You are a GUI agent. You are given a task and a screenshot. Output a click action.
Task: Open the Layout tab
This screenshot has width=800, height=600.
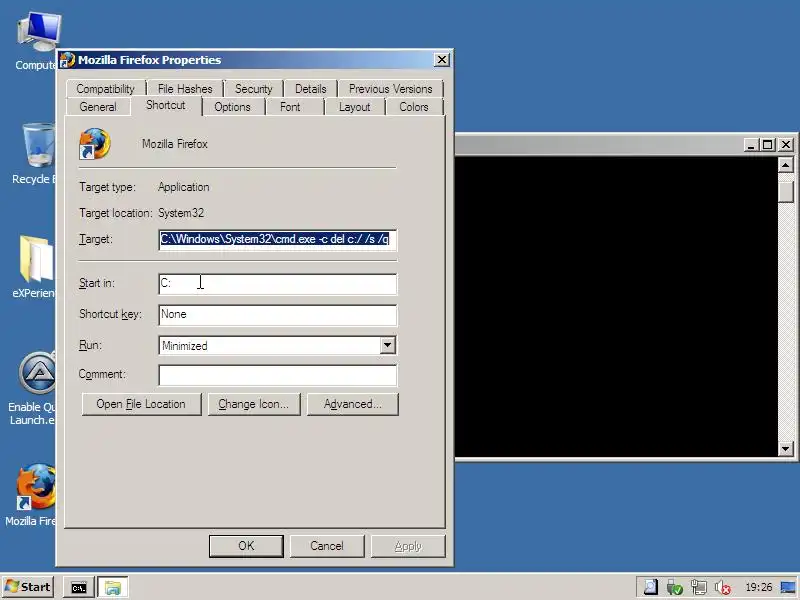pos(355,107)
